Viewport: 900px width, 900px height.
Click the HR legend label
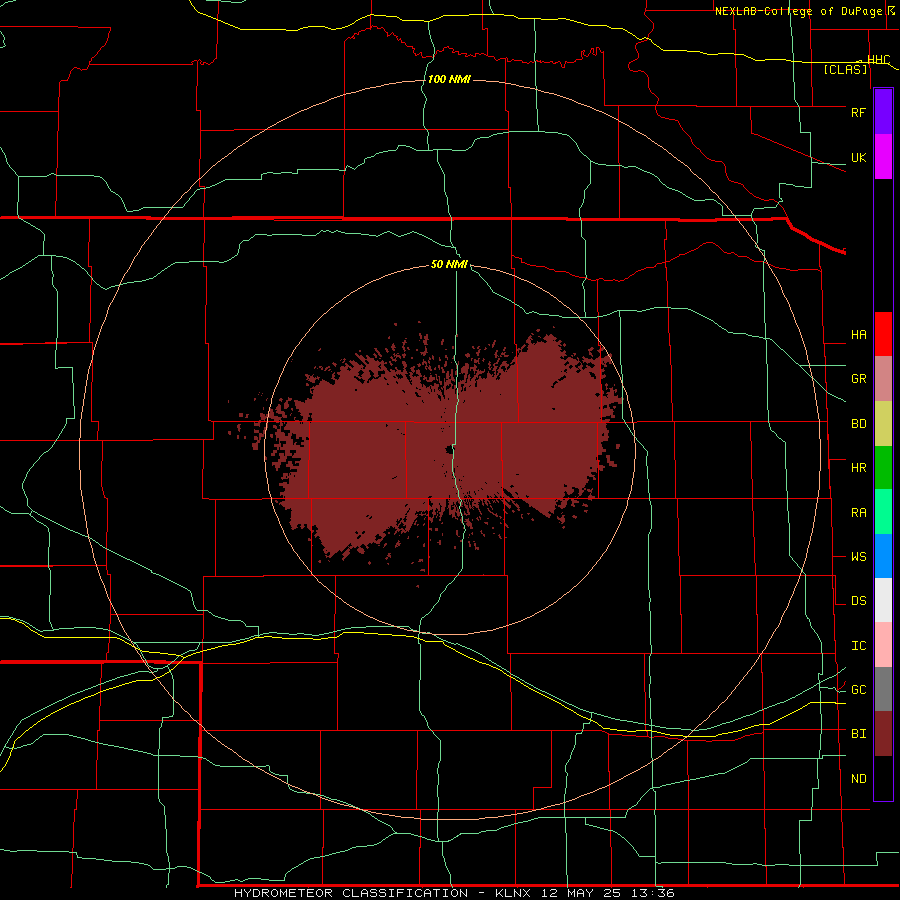pyautogui.click(x=859, y=468)
